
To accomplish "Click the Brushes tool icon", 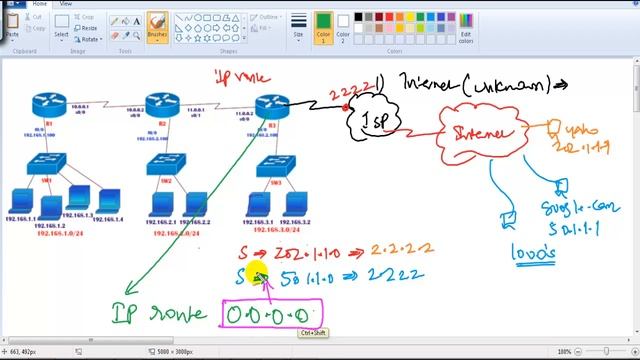I will coord(157,22).
